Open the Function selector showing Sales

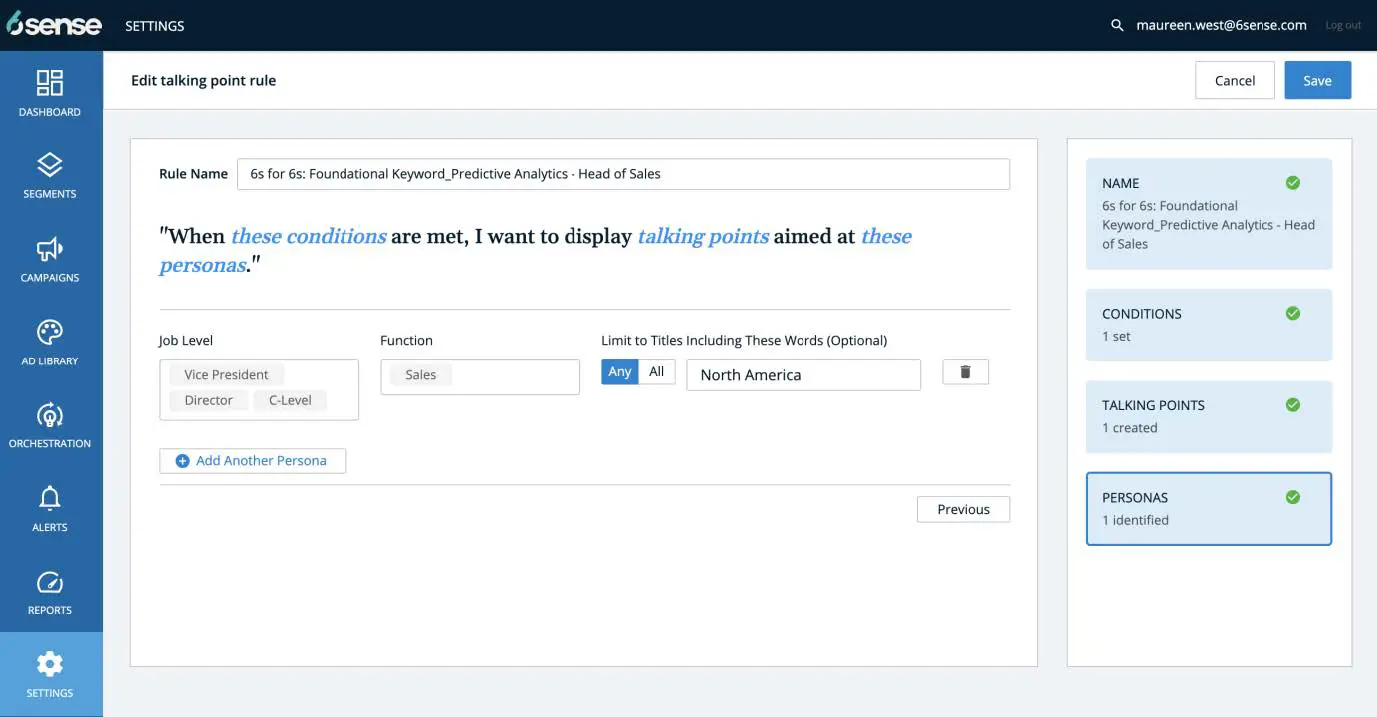[x=479, y=376]
